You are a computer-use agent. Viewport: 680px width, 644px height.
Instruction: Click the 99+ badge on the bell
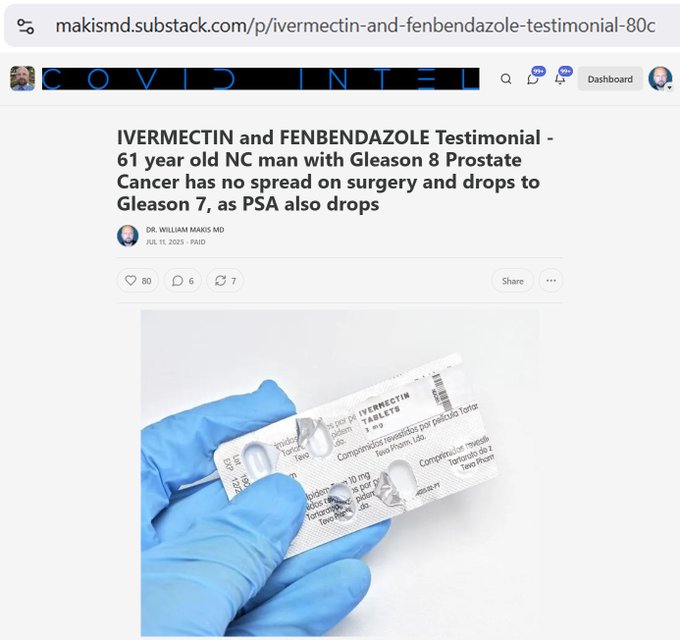tap(566, 71)
